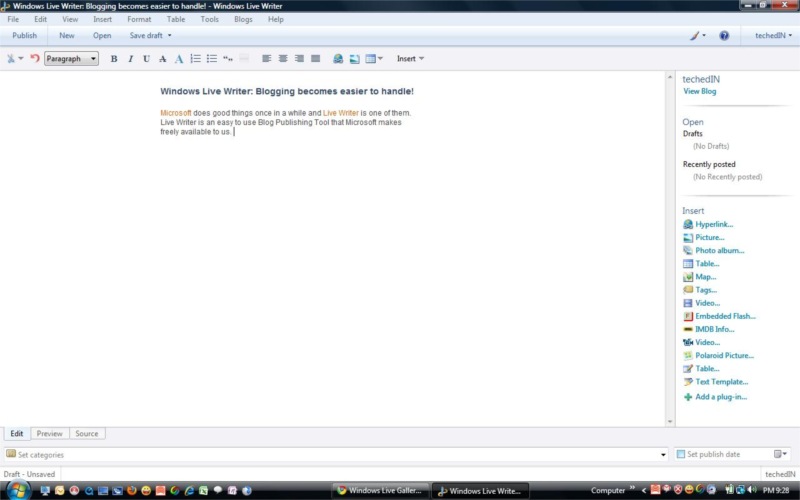Screen dimensions: 800x500
Task: Click the Tags... sidebar link
Action: [706, 290]
